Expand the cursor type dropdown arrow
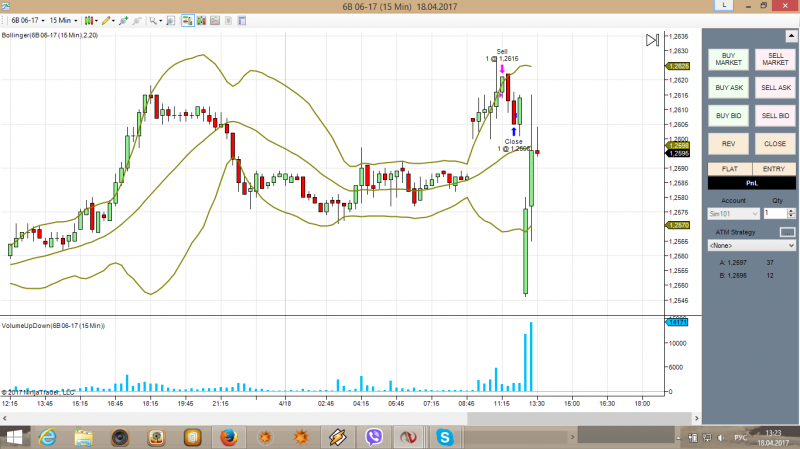Screen dimensions: 800x449 tap(160, 21)
